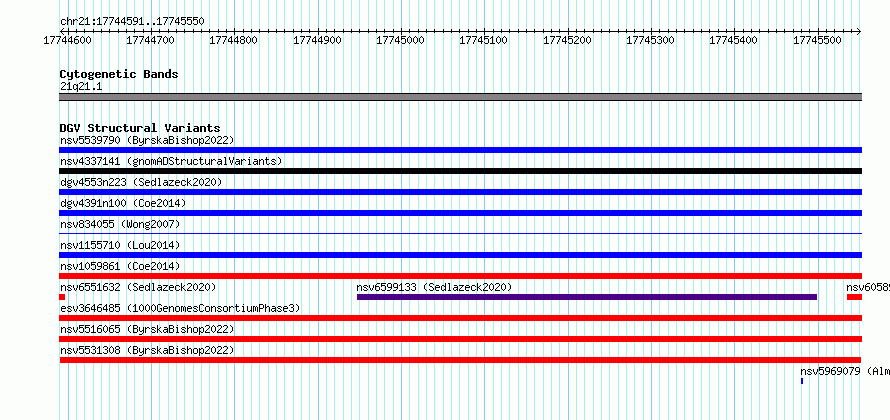Screen dimensions: 890x420
Task: Open the dgv4391n100 (Coe2014) label
Action: [x=123, y=203]
